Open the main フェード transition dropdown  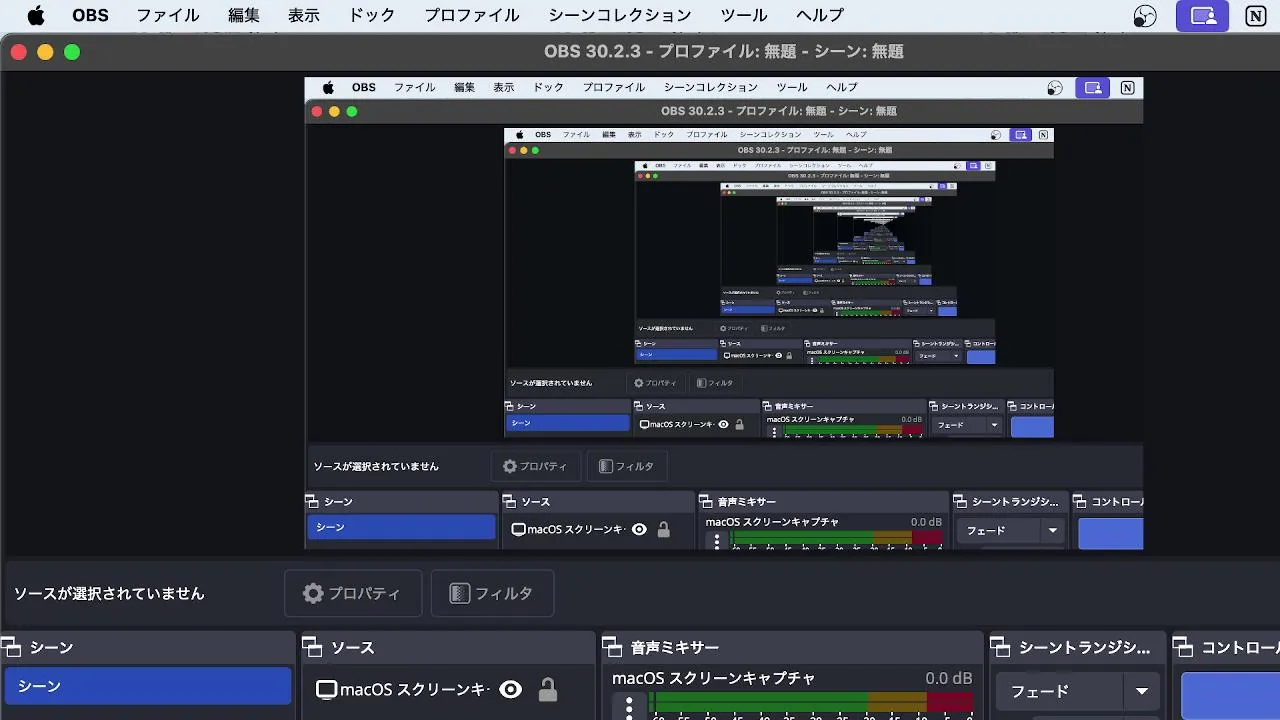[1077, 691]
